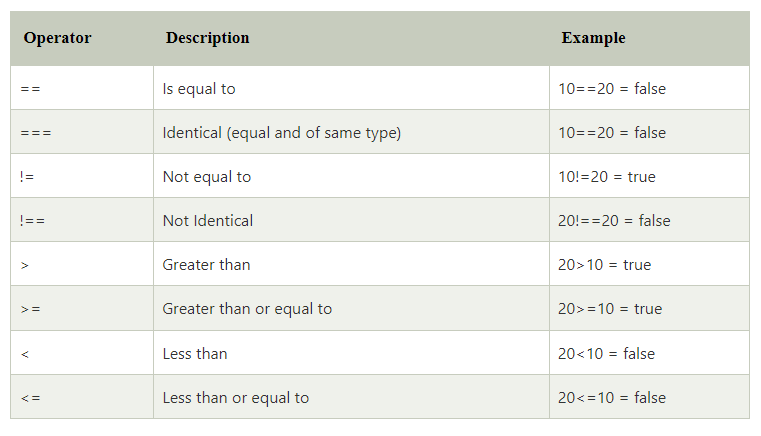
Task: Select the "Not equal to" description
Action: click(207, 177)
